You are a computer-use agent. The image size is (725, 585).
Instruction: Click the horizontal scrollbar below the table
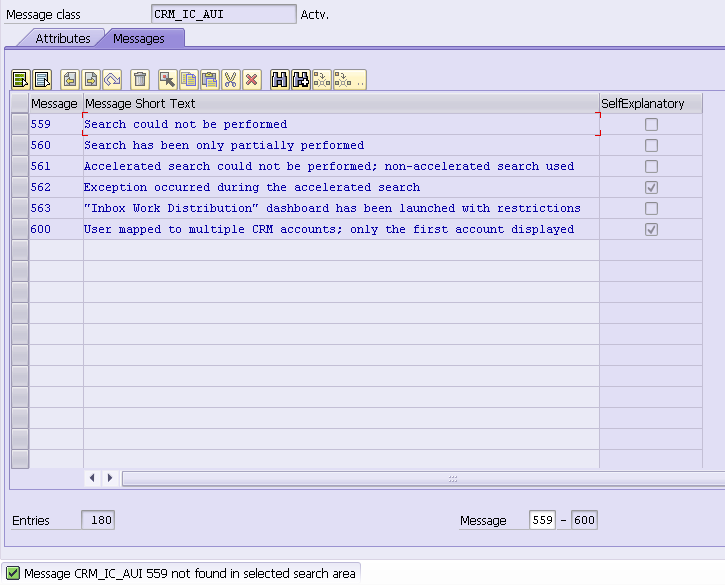coord(423,479)
